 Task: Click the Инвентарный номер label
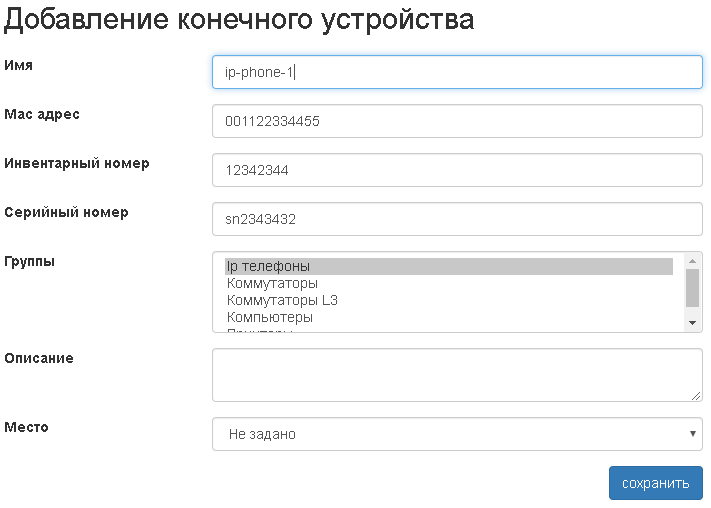click(77, 163)
